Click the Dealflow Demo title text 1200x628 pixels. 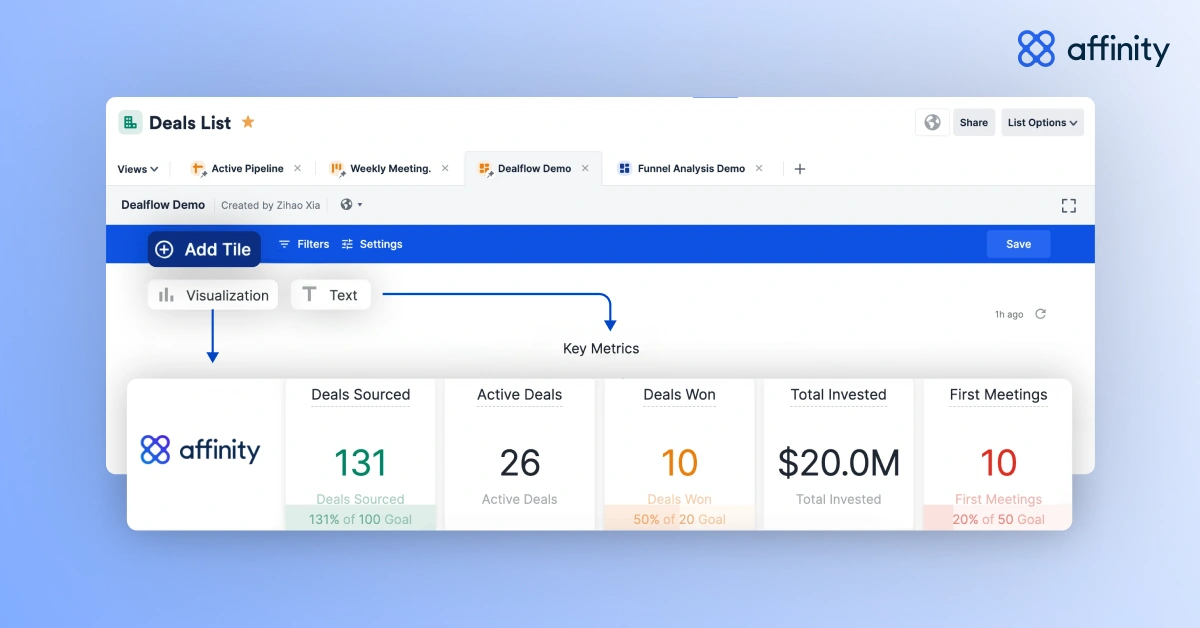163,205
